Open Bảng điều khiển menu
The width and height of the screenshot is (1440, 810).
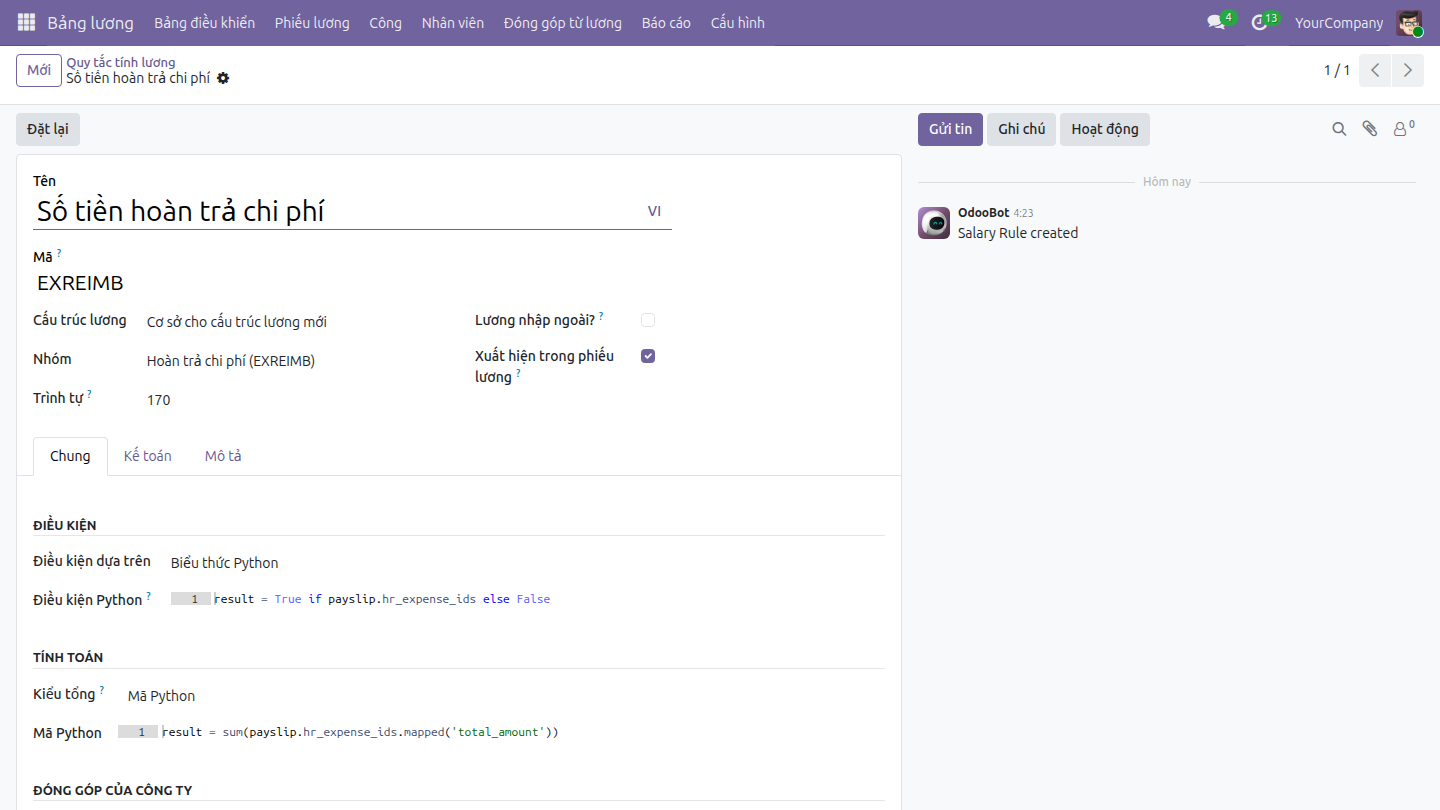(x=205, y=22)
